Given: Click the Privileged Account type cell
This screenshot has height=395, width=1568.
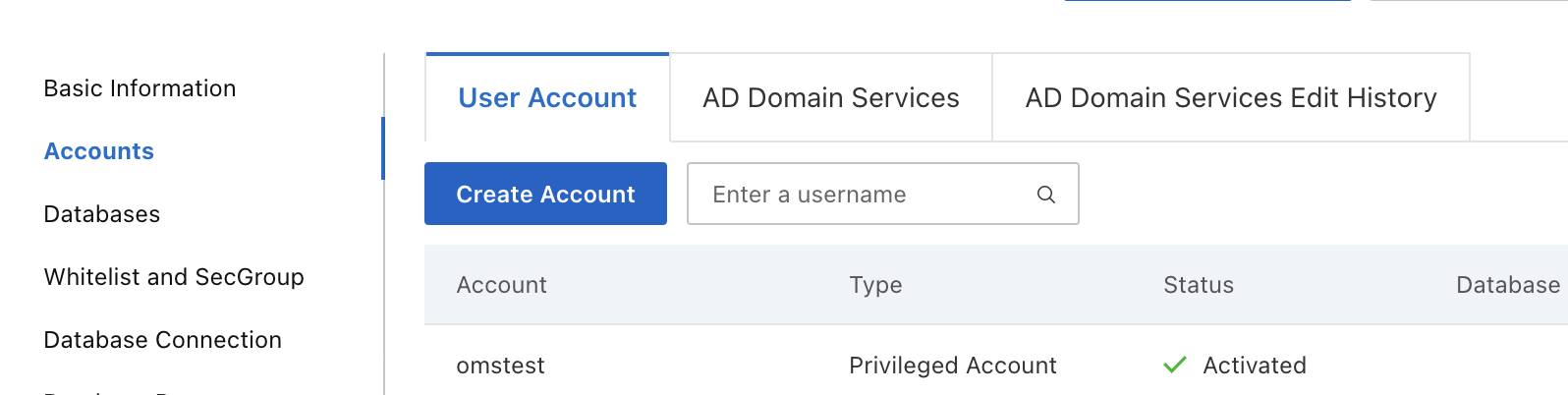Looking at the screenshot, I should (952, 366).
